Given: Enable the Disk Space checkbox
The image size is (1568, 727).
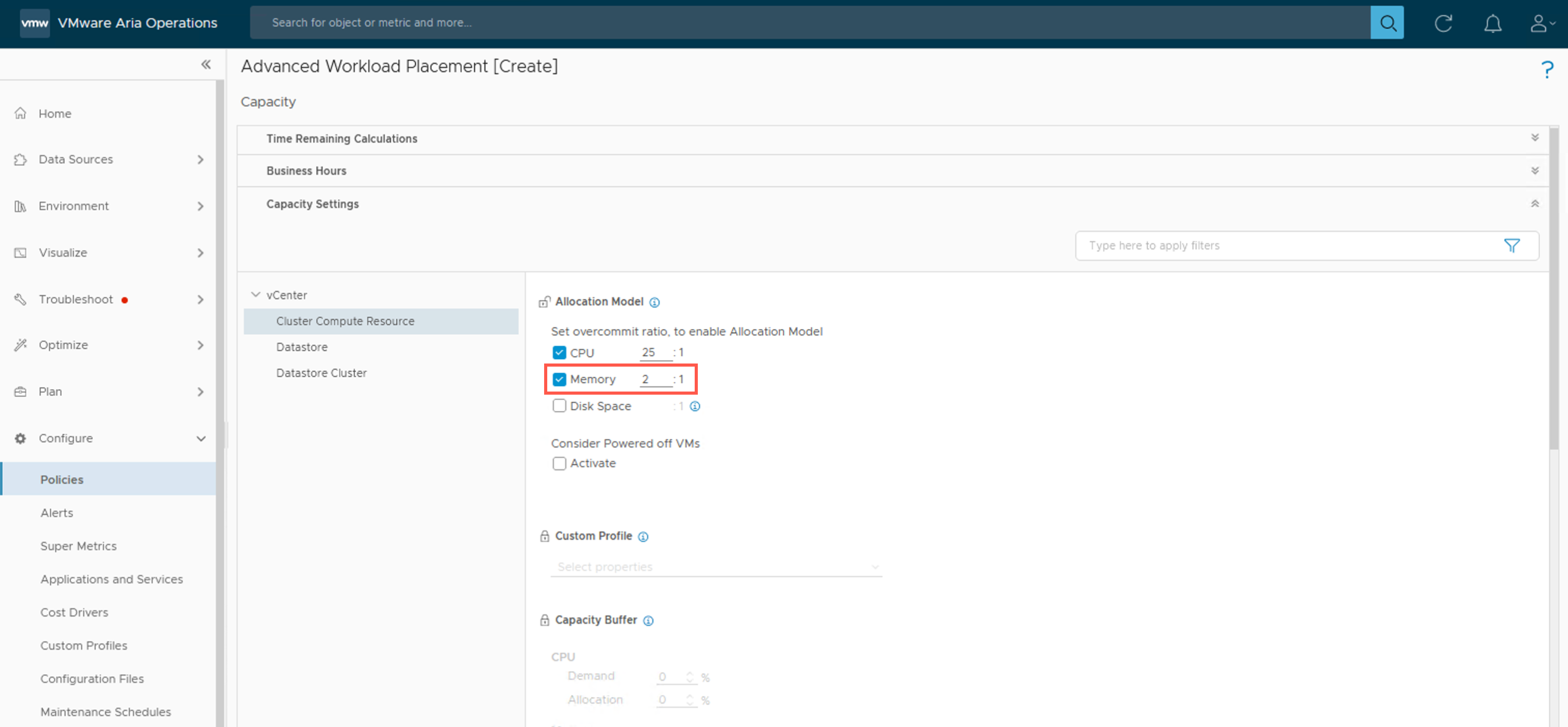Looking at the screenshot, I should (x=559, y=406).
